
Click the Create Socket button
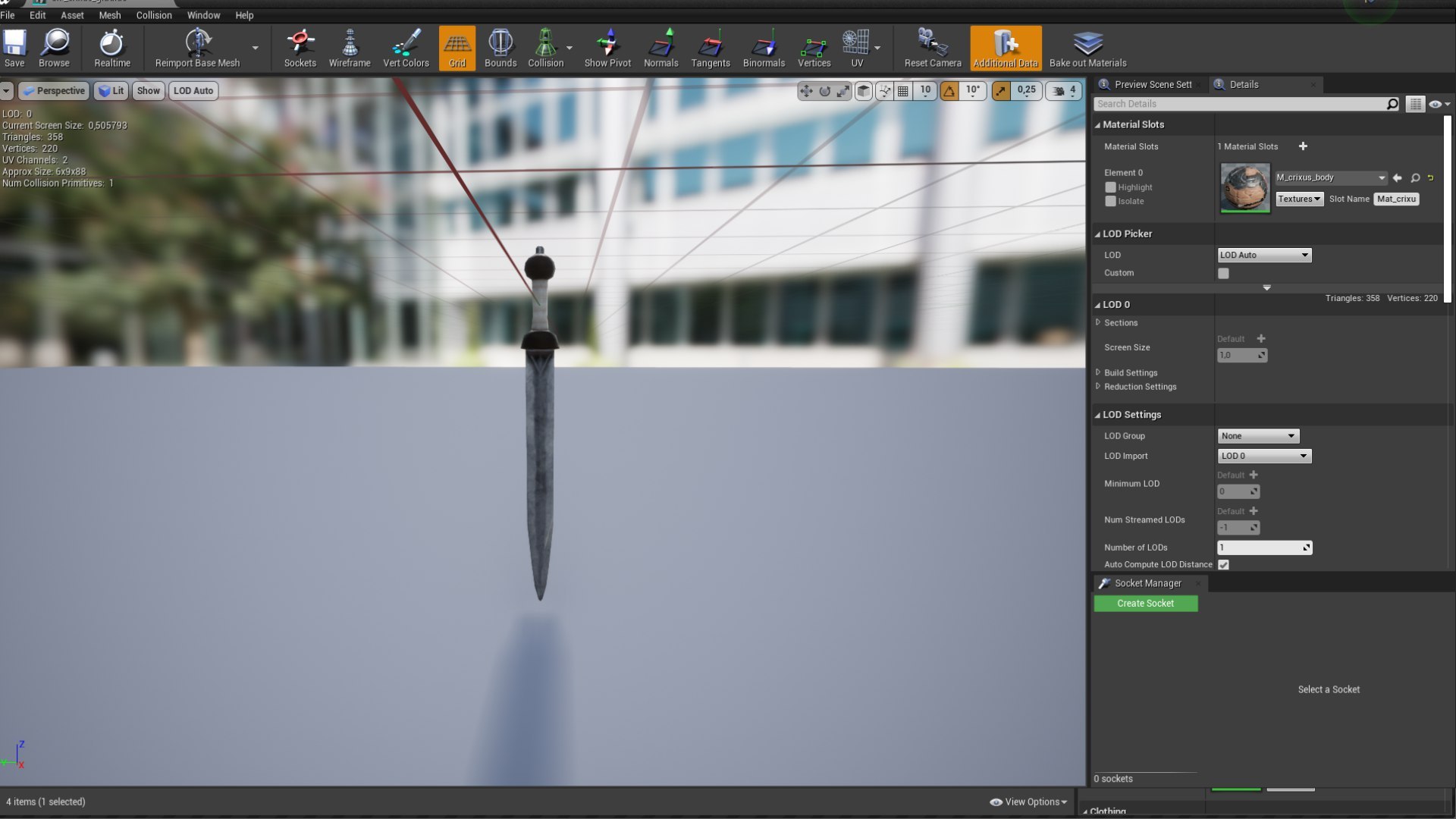[x=1146, y=604]
